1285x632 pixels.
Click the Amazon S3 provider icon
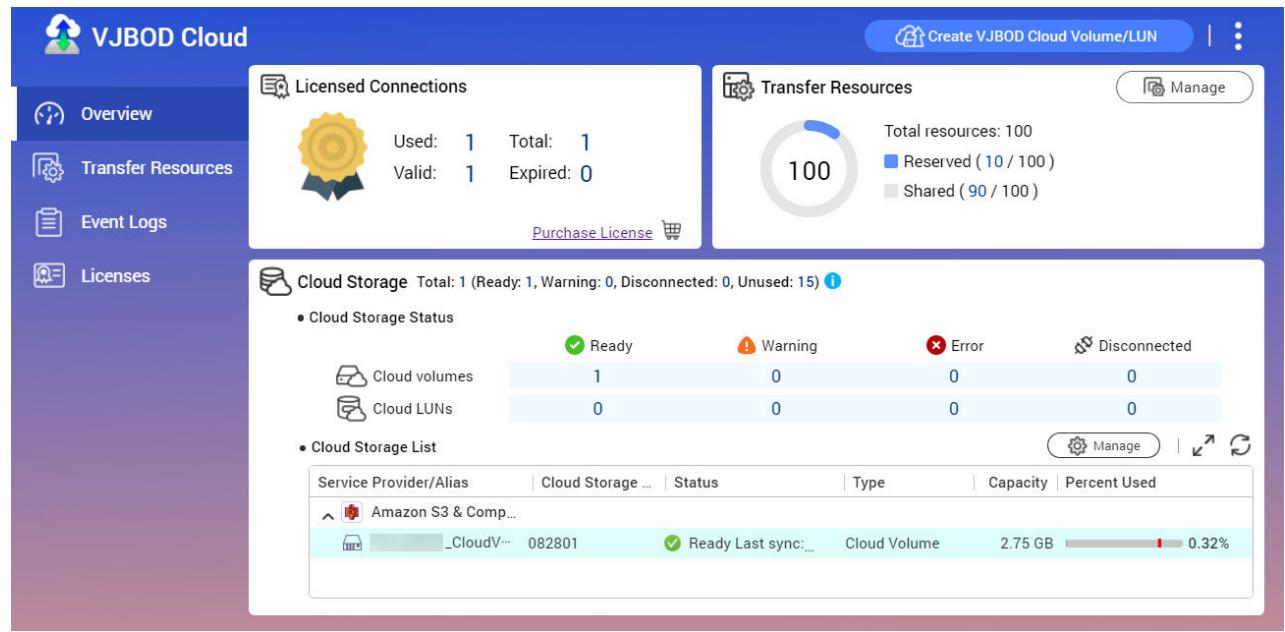(x=350, y=515)
